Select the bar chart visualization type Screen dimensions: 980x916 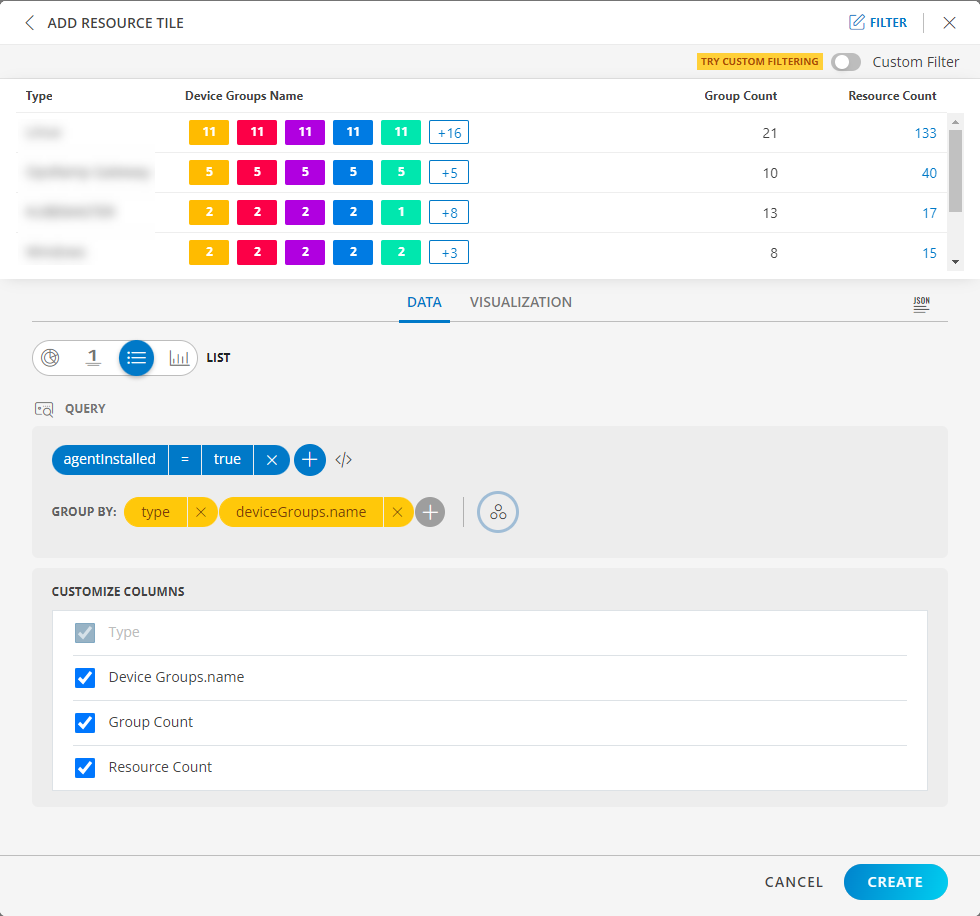click(179, 357)
